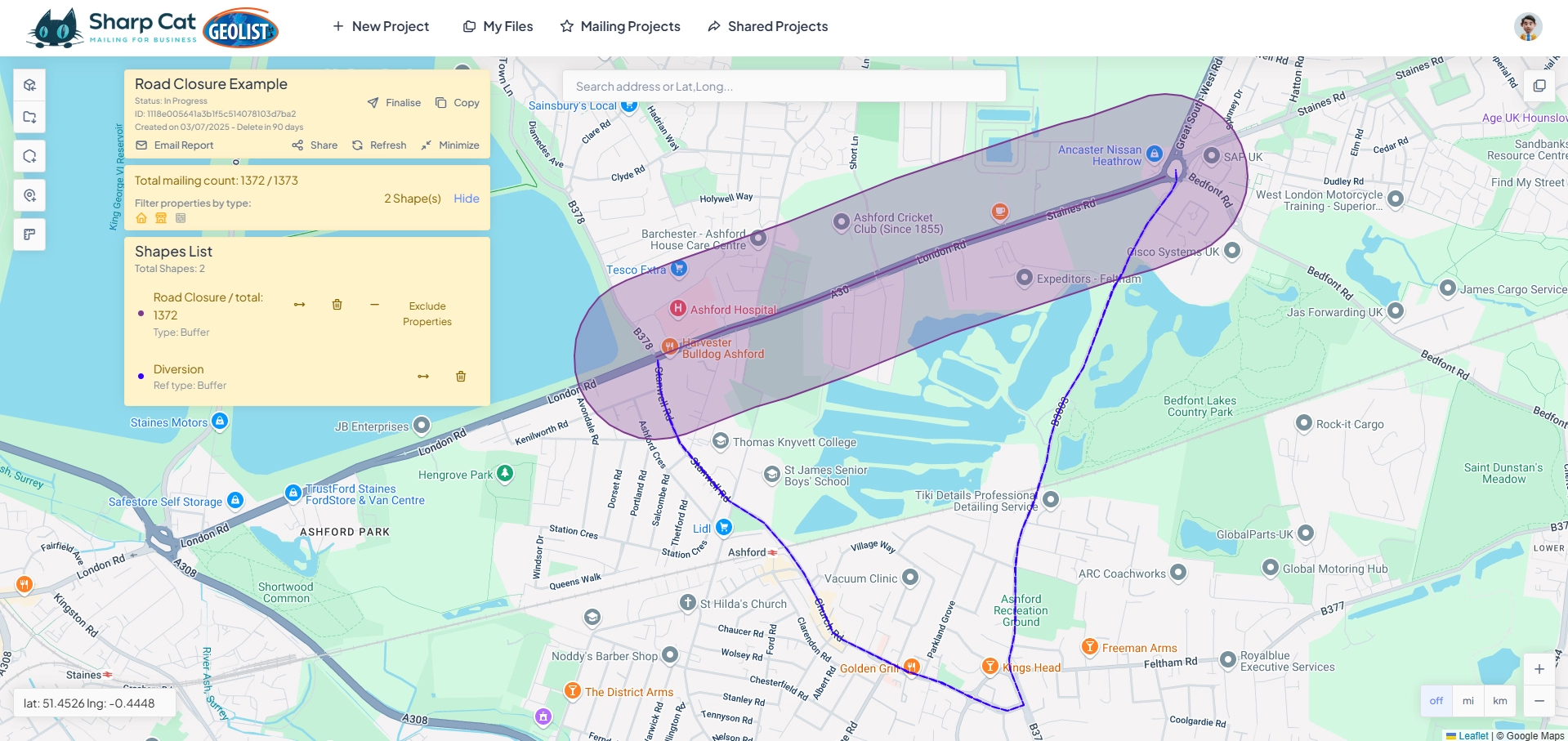Toggle the business shop property filter
This screenshot has height=741, width=1568.
click(x=161, y=218)
